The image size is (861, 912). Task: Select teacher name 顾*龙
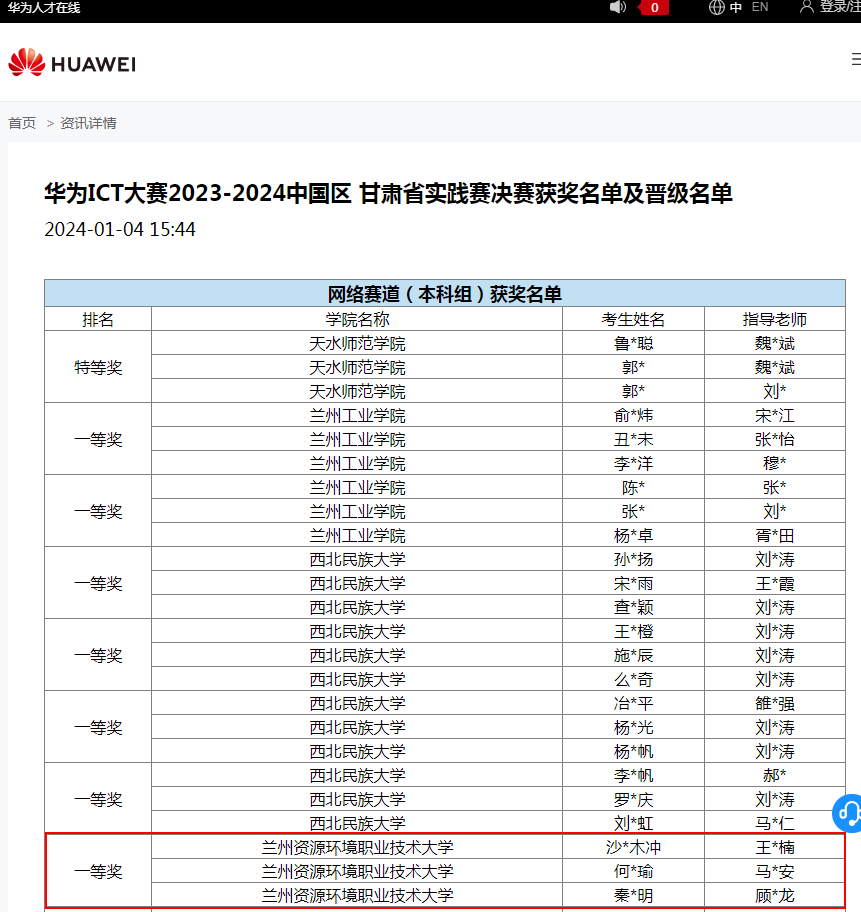pos(774,895)
